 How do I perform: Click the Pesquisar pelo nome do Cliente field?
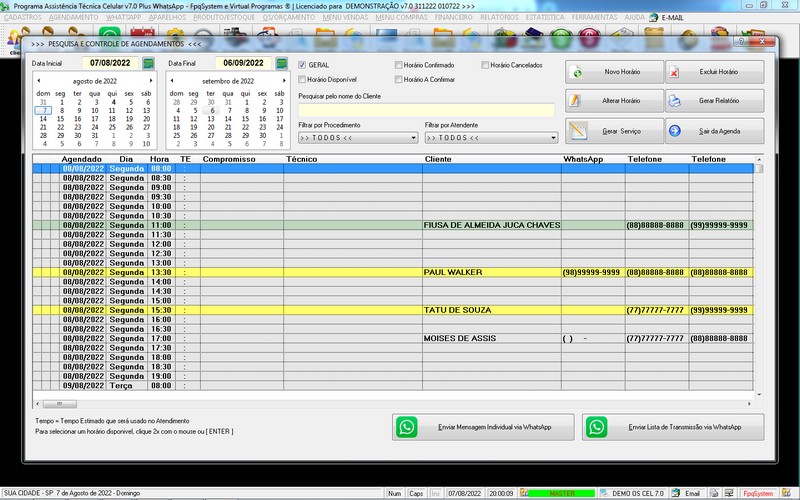click(x=426, y=110)
